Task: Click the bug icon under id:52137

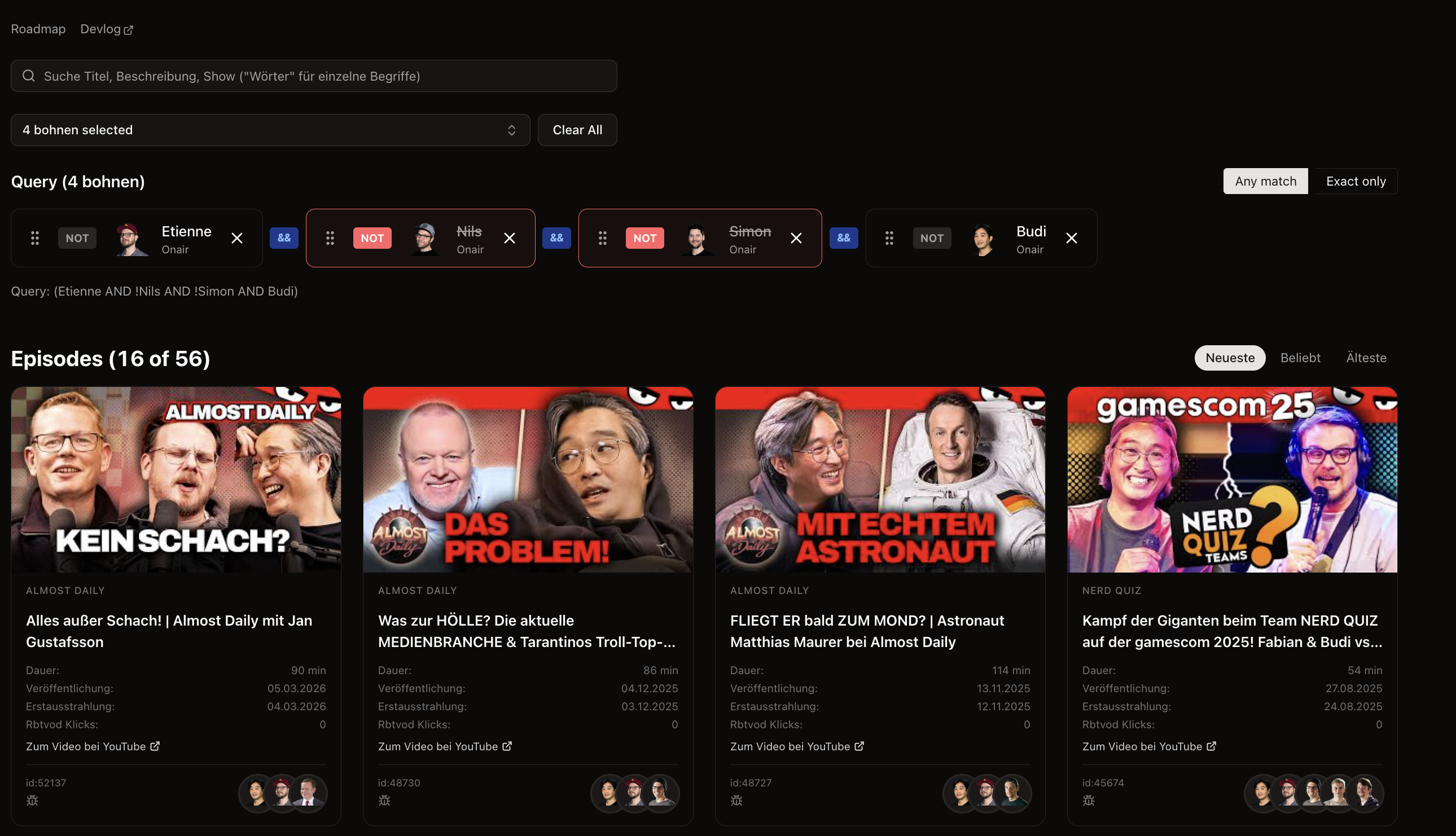Action: click(32, 800)
